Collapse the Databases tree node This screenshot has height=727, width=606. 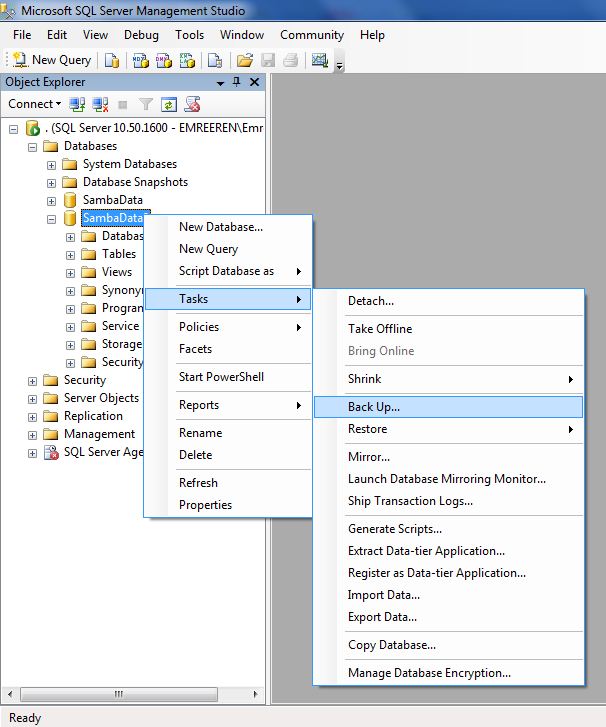click(33, 146)
